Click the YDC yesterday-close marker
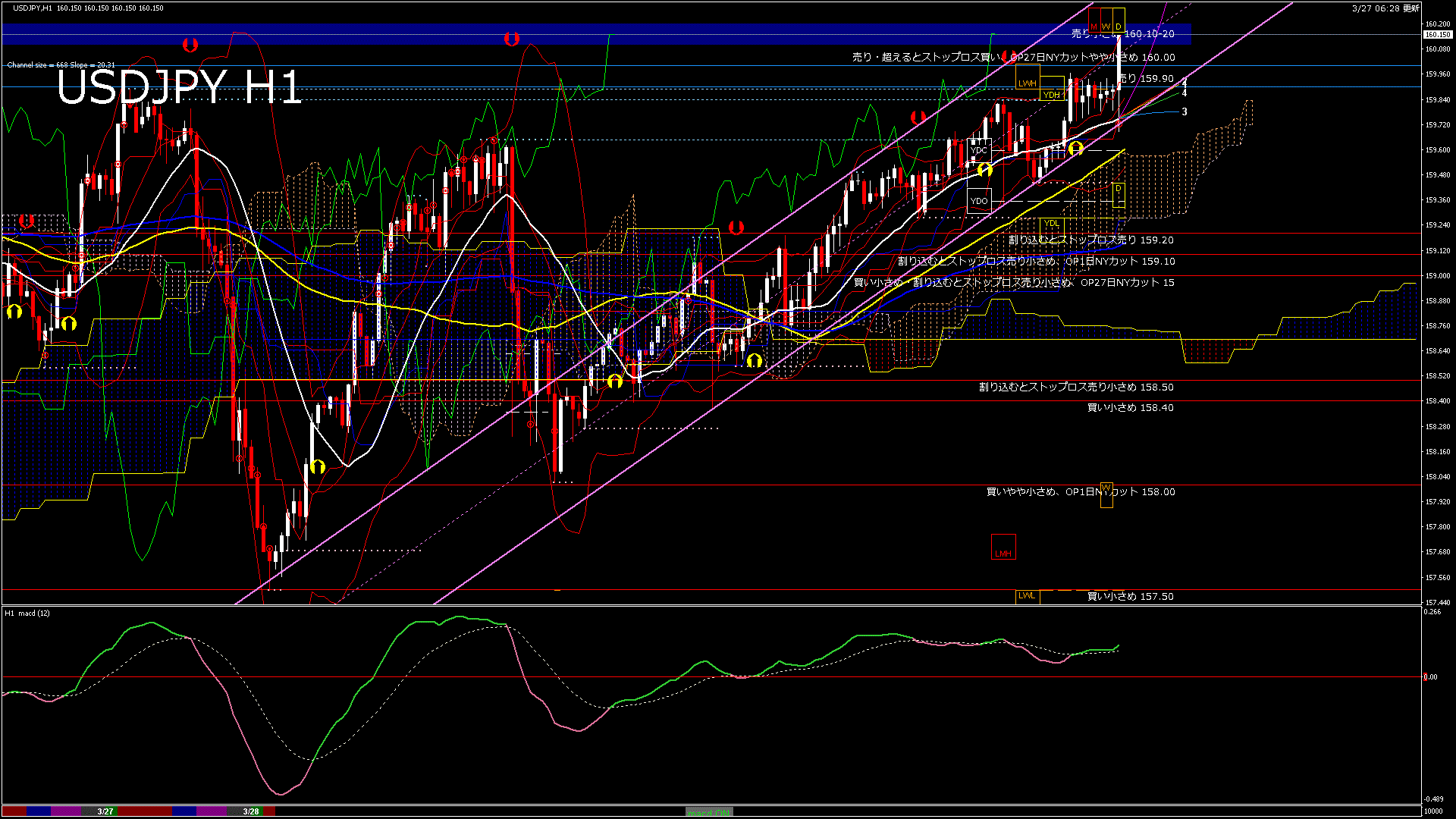1456x819 pixels. [979, 150]
